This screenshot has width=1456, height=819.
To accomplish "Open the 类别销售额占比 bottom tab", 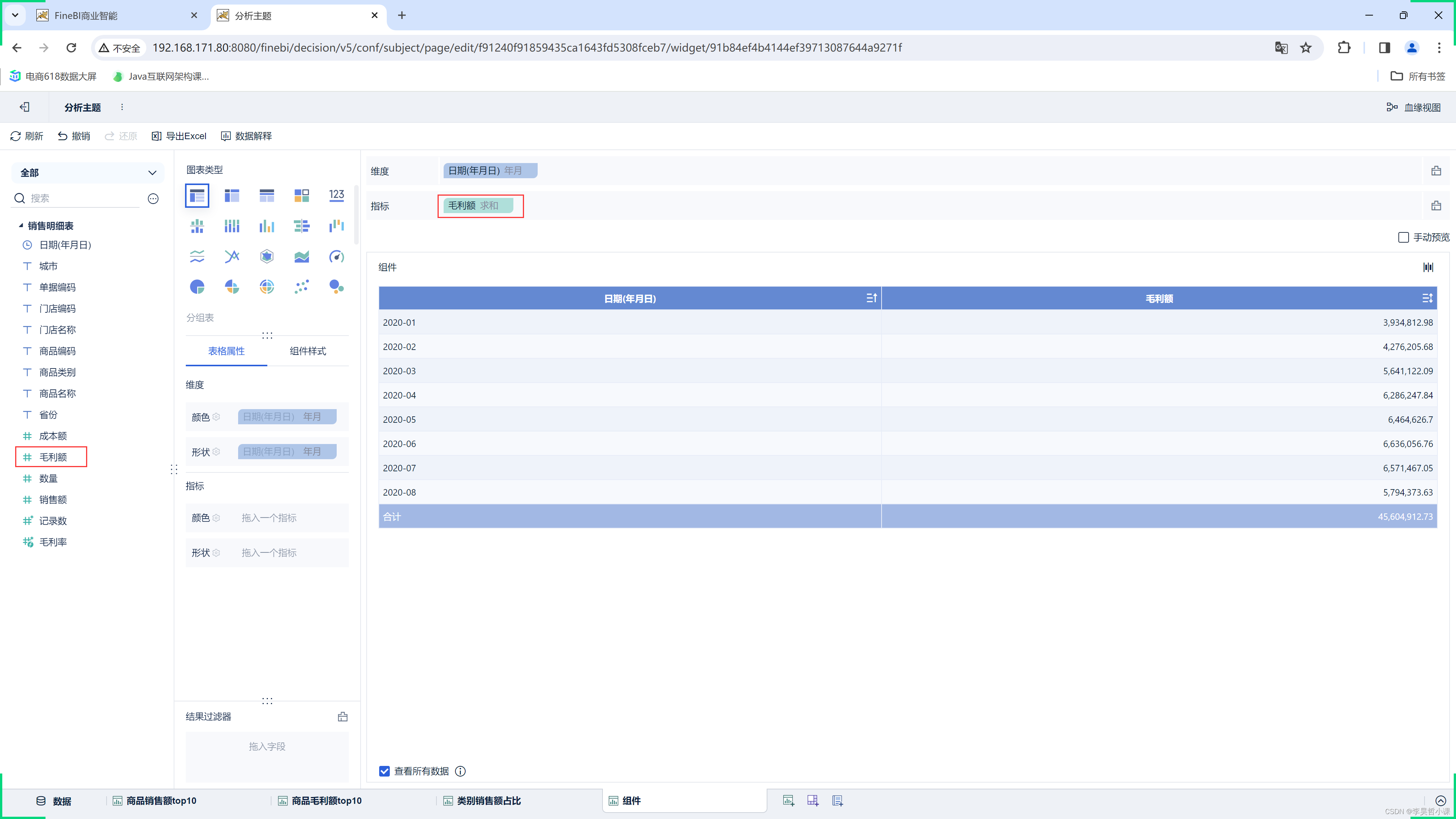I will coord(482,801).
